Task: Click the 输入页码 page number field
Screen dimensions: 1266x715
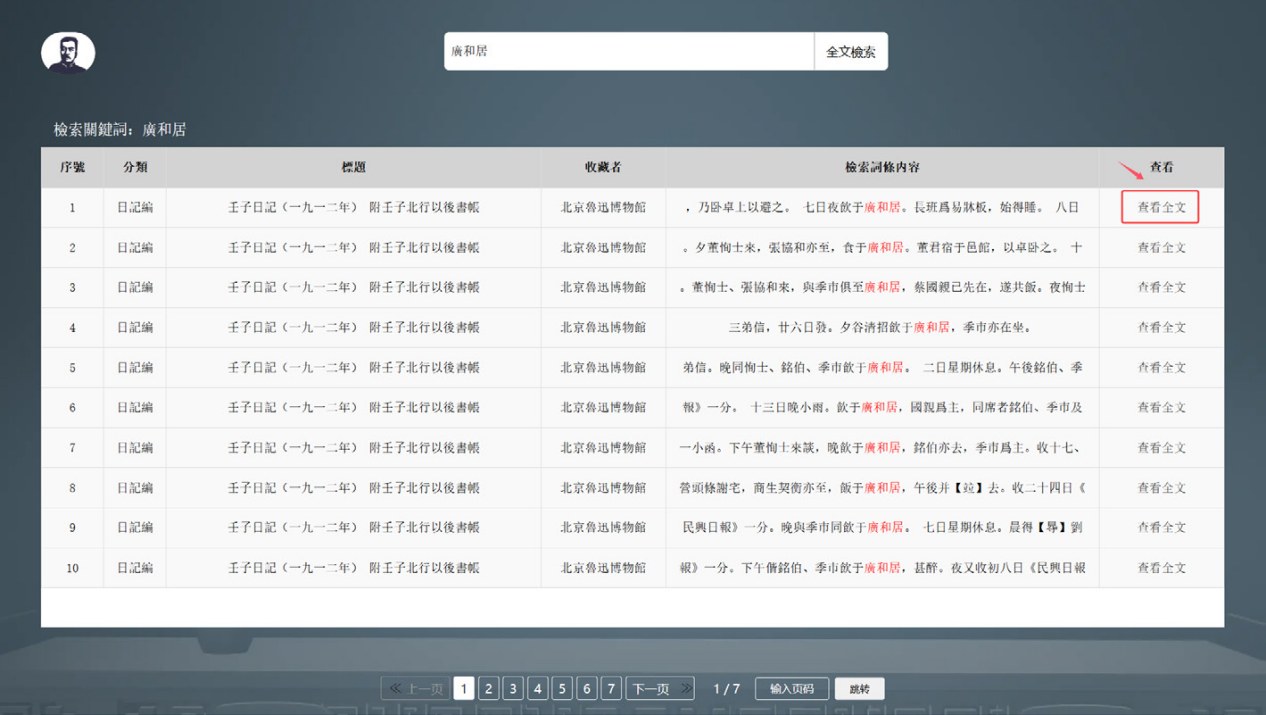Action: coord(791,689)
